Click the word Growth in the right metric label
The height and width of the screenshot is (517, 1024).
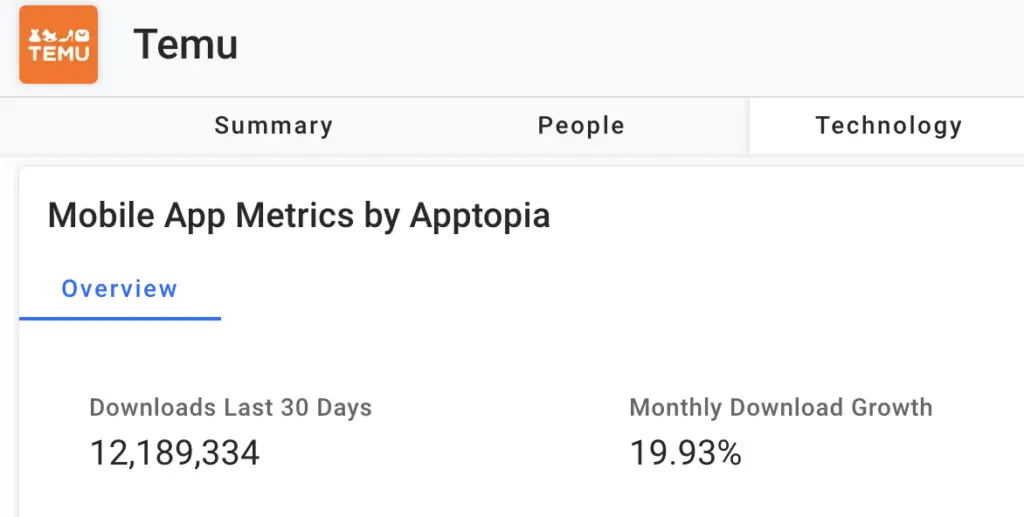pyautogui.click(x=892, y=408)
